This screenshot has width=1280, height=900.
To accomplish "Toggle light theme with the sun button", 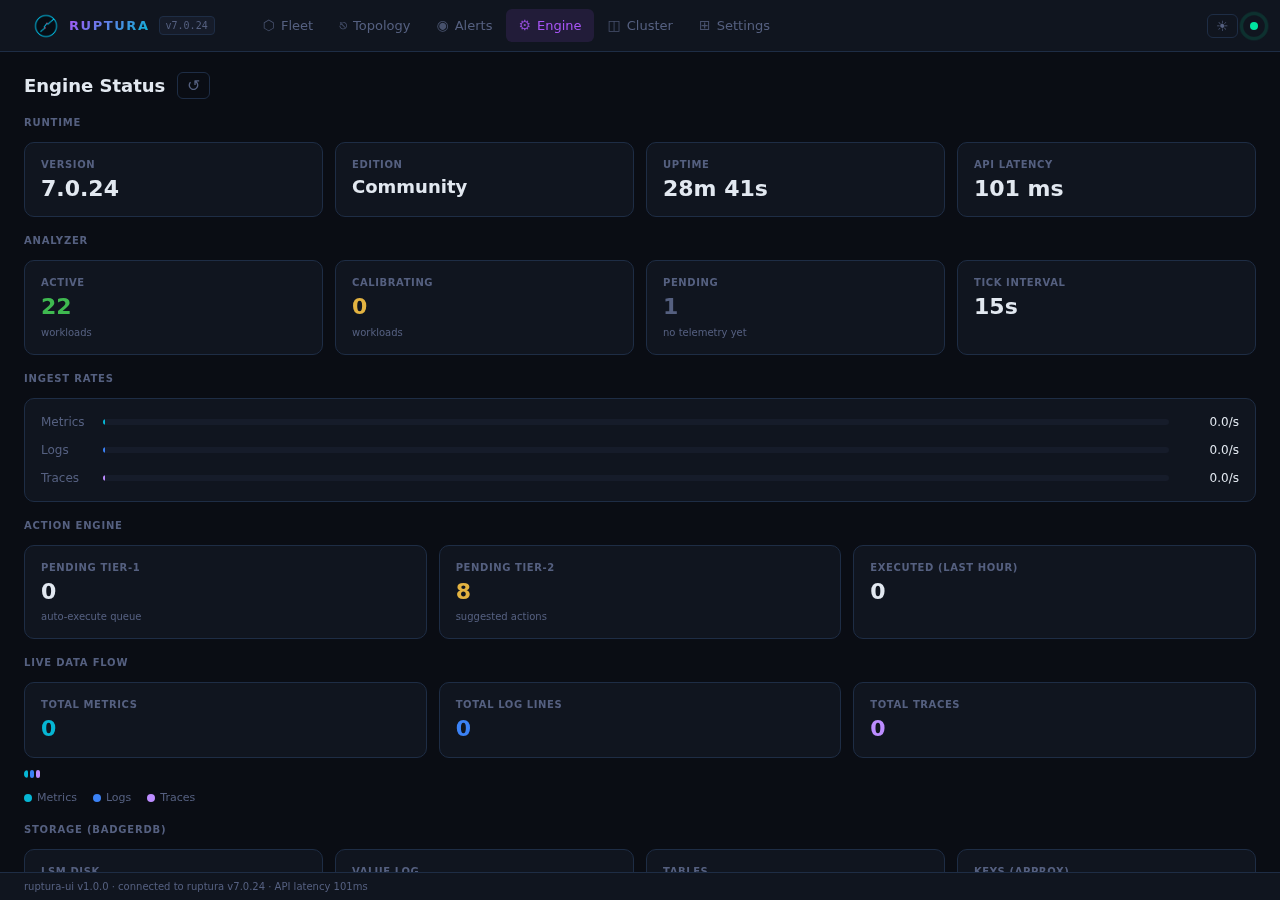I will tap(1222, 26).
